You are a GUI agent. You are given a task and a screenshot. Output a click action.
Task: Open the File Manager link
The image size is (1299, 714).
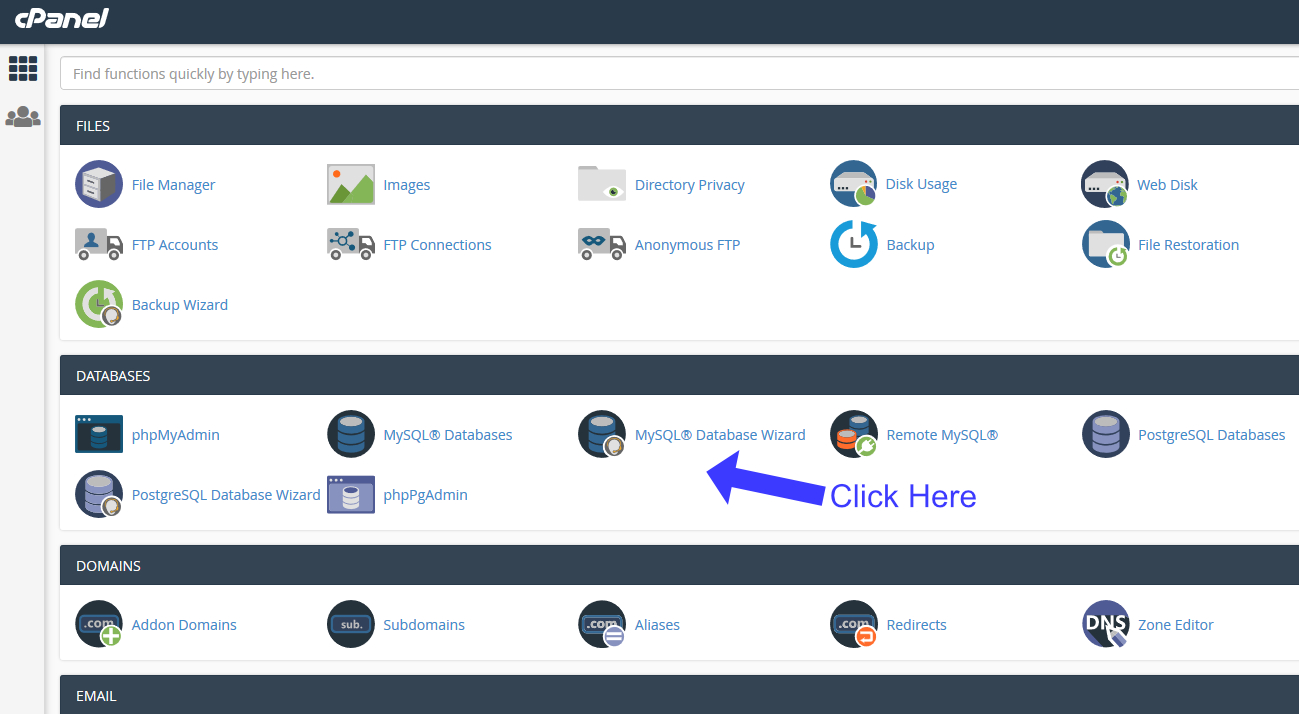(173, 185)
